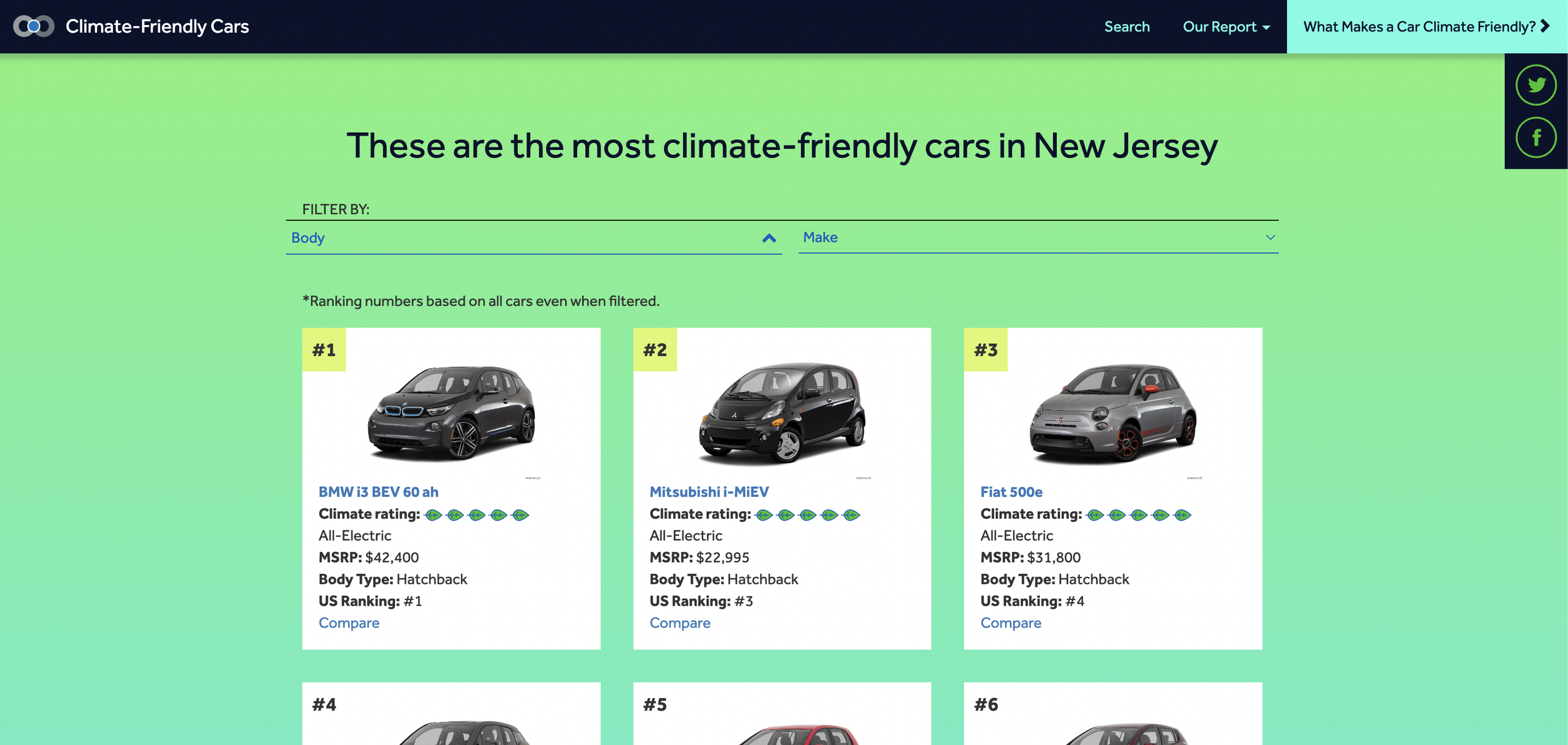This screenshot has width=1568, height=745.
Task: Click the arrow next to Climate Friendly question
Action: pos(1545,26)
